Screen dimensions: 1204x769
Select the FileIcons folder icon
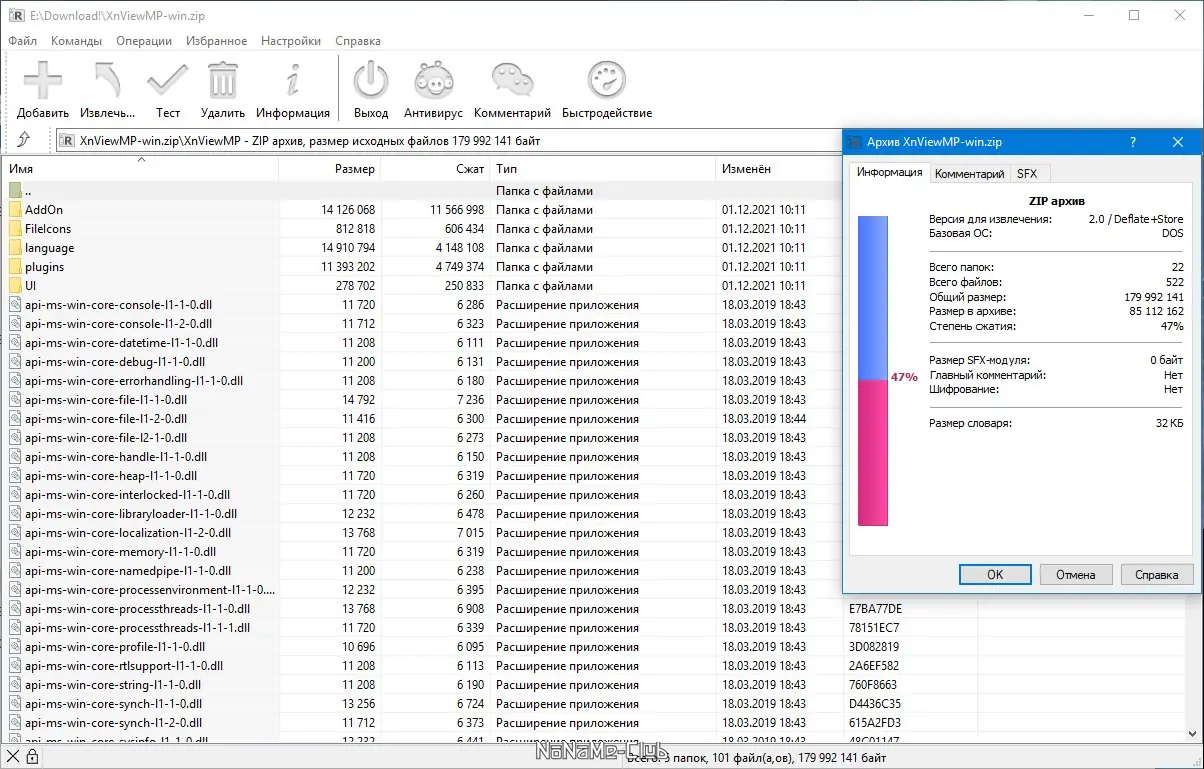15,229
